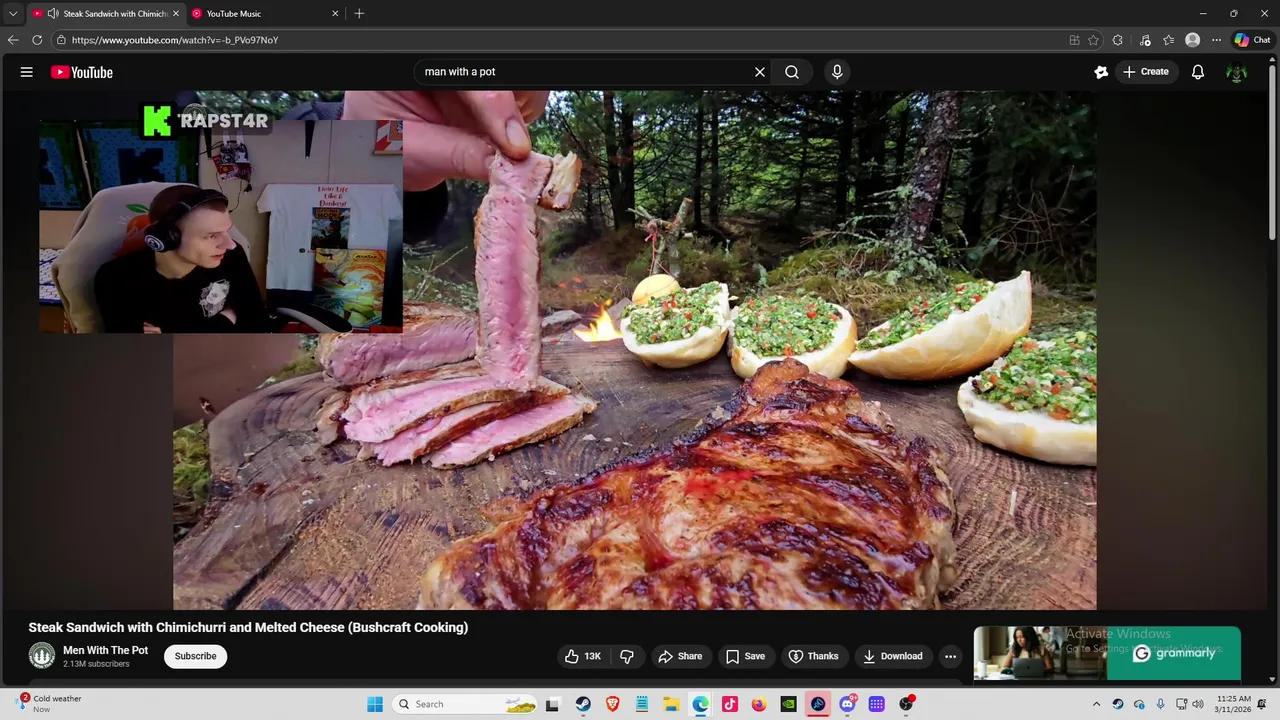Like the video (13K thumbs up)

click(583, 656)
